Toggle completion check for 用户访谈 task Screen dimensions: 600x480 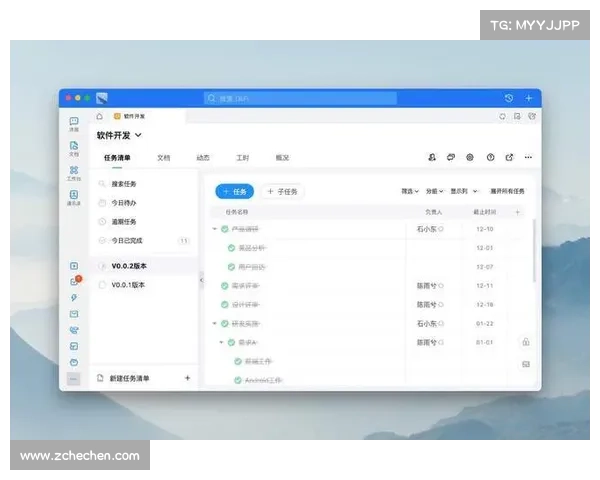point(232,267)
